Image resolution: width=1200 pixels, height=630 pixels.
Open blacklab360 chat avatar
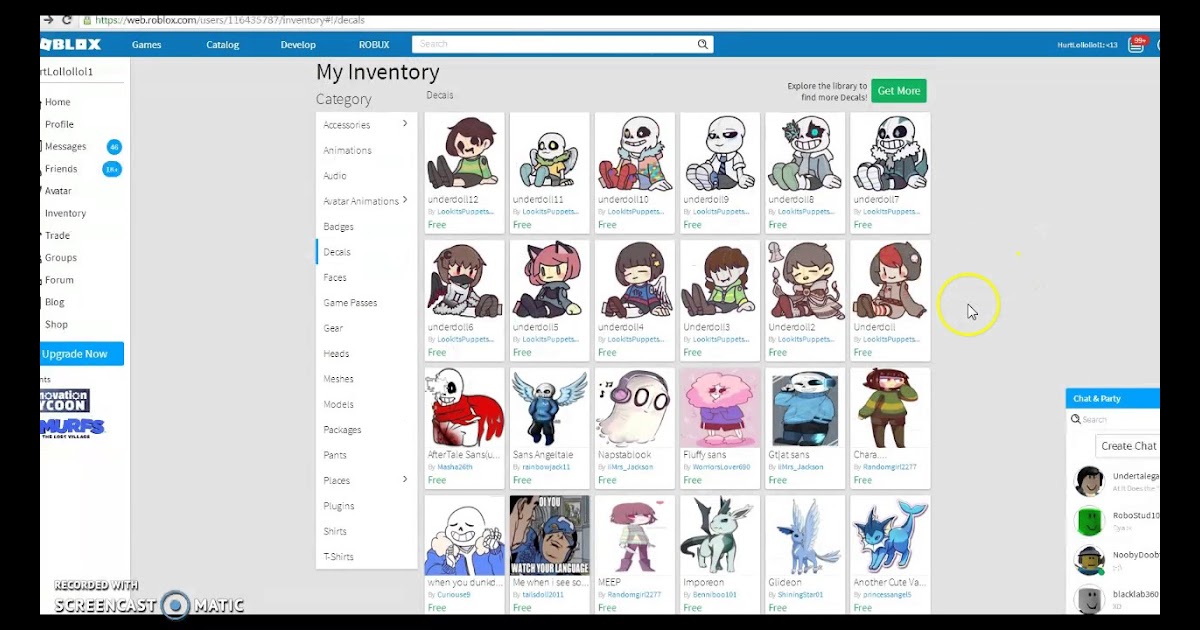pos(1089,600)
